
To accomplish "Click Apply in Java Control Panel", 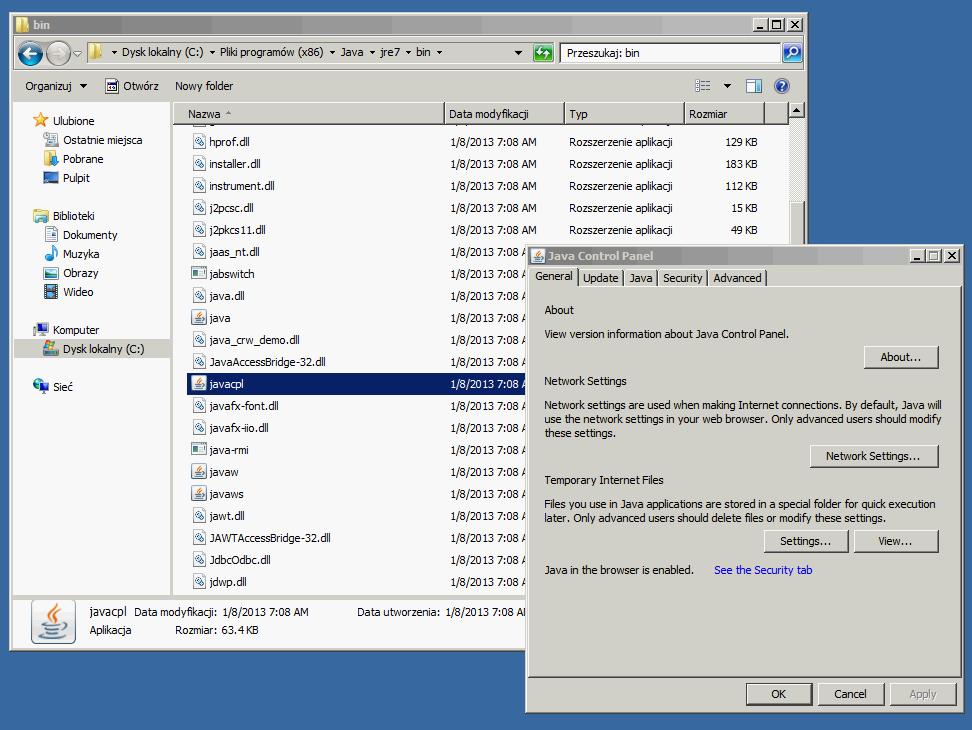I will tap(922, 694).
